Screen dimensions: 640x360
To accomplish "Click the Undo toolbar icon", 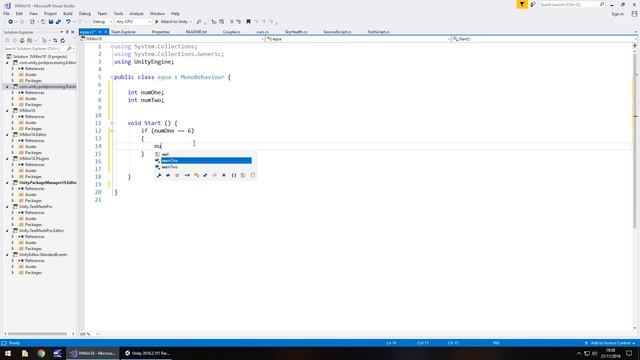I will pyautogui.click(x=68, y=22).
